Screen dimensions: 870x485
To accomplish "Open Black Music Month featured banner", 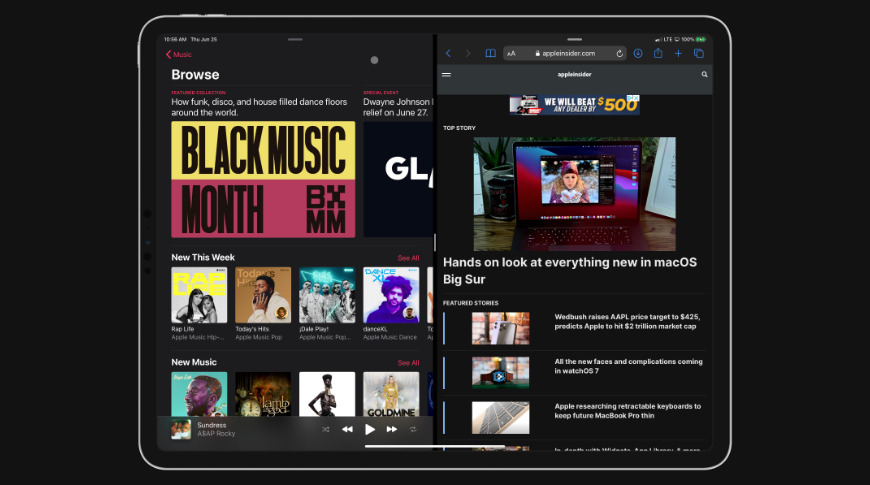I will pyautogui.click(x=263, y=179).
